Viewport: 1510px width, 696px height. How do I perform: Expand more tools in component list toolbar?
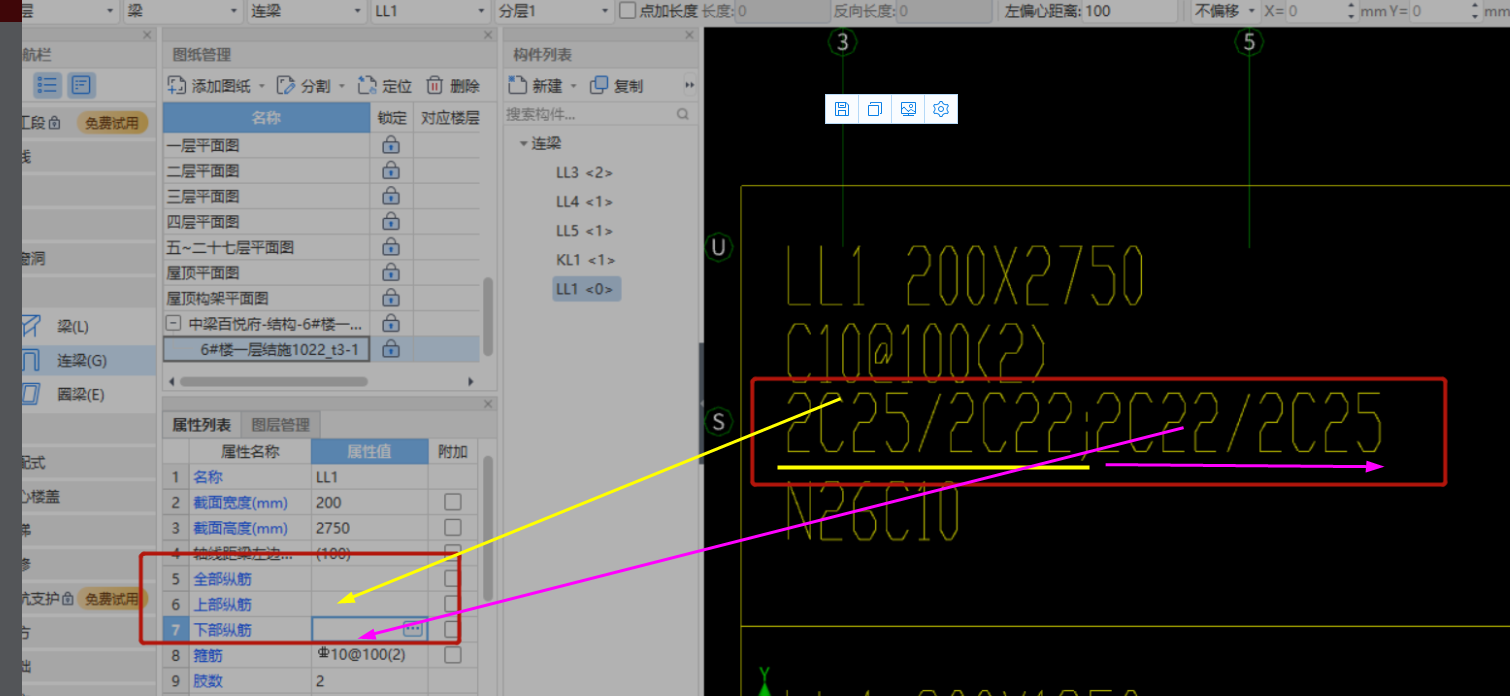coord(689,86)
